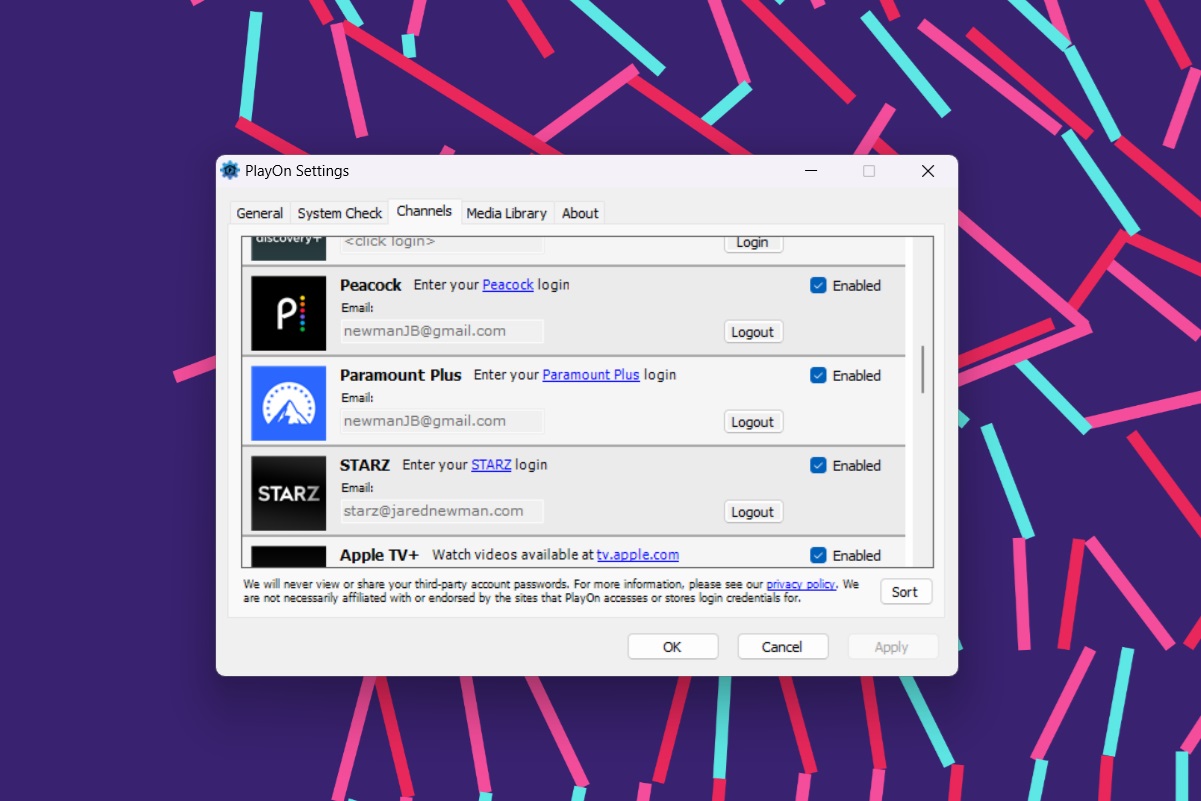Screen dimensions: 1201x801
Task: Click the Paramount Plus mountain logo
Action: pos(289,403)
